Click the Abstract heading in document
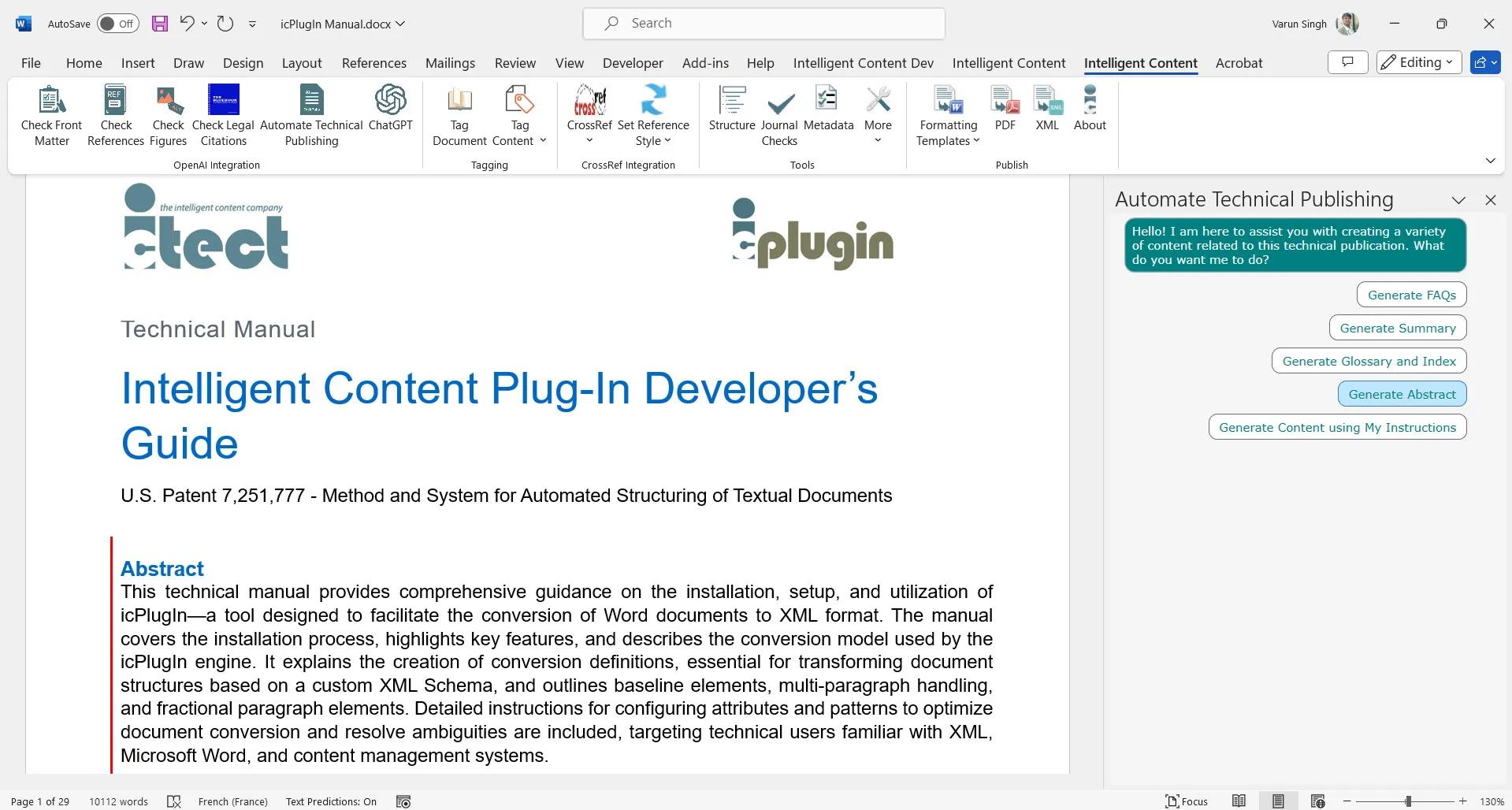Screen dimensions: 1512x810 click(162, 569)
